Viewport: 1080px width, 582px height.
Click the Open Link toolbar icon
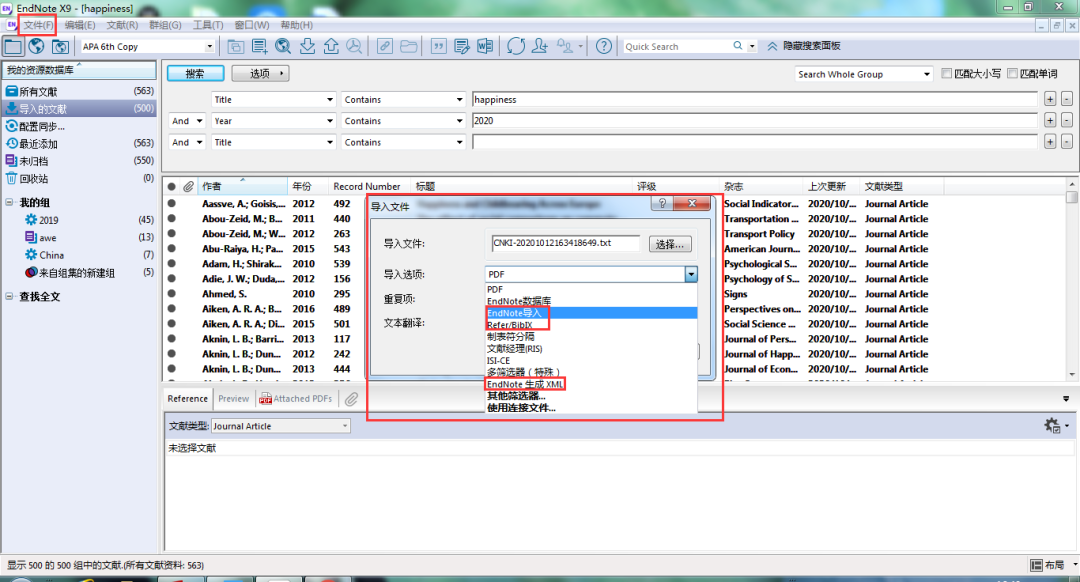click(384, 46)
